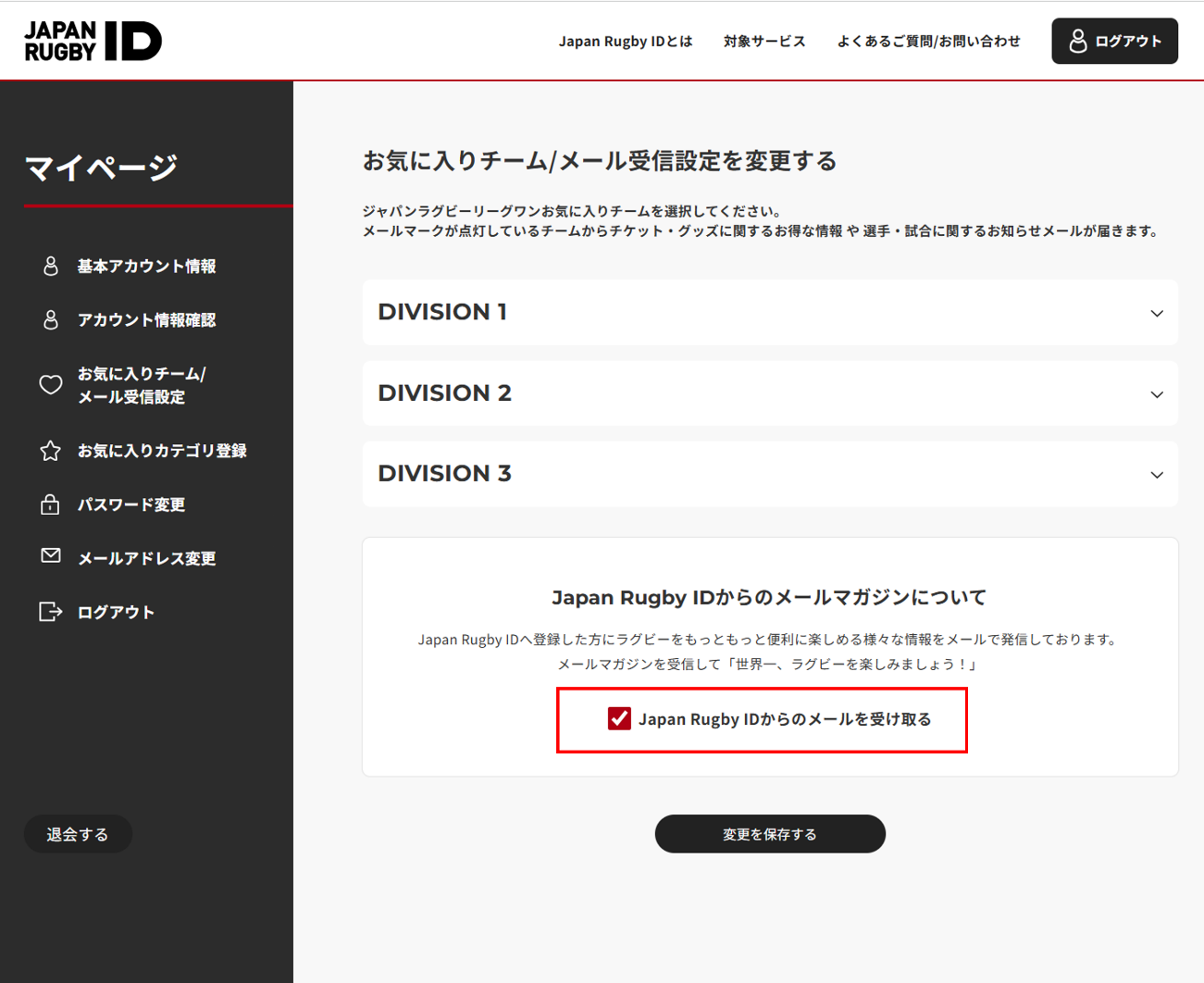Click the sidebar logout door icon

[x=51, y=612]
